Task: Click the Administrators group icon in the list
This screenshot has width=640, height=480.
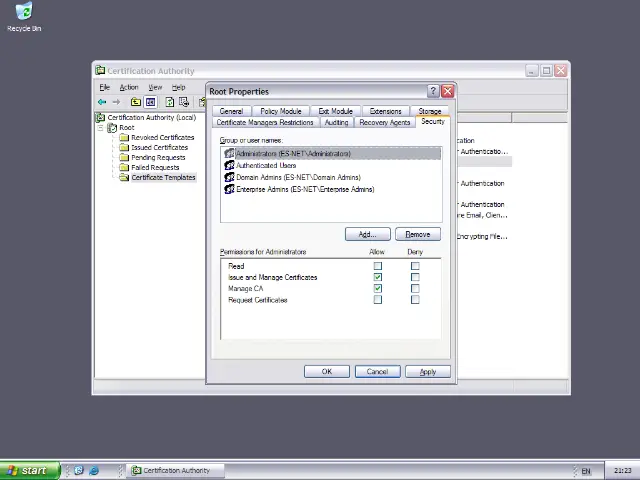Action: 229,153
